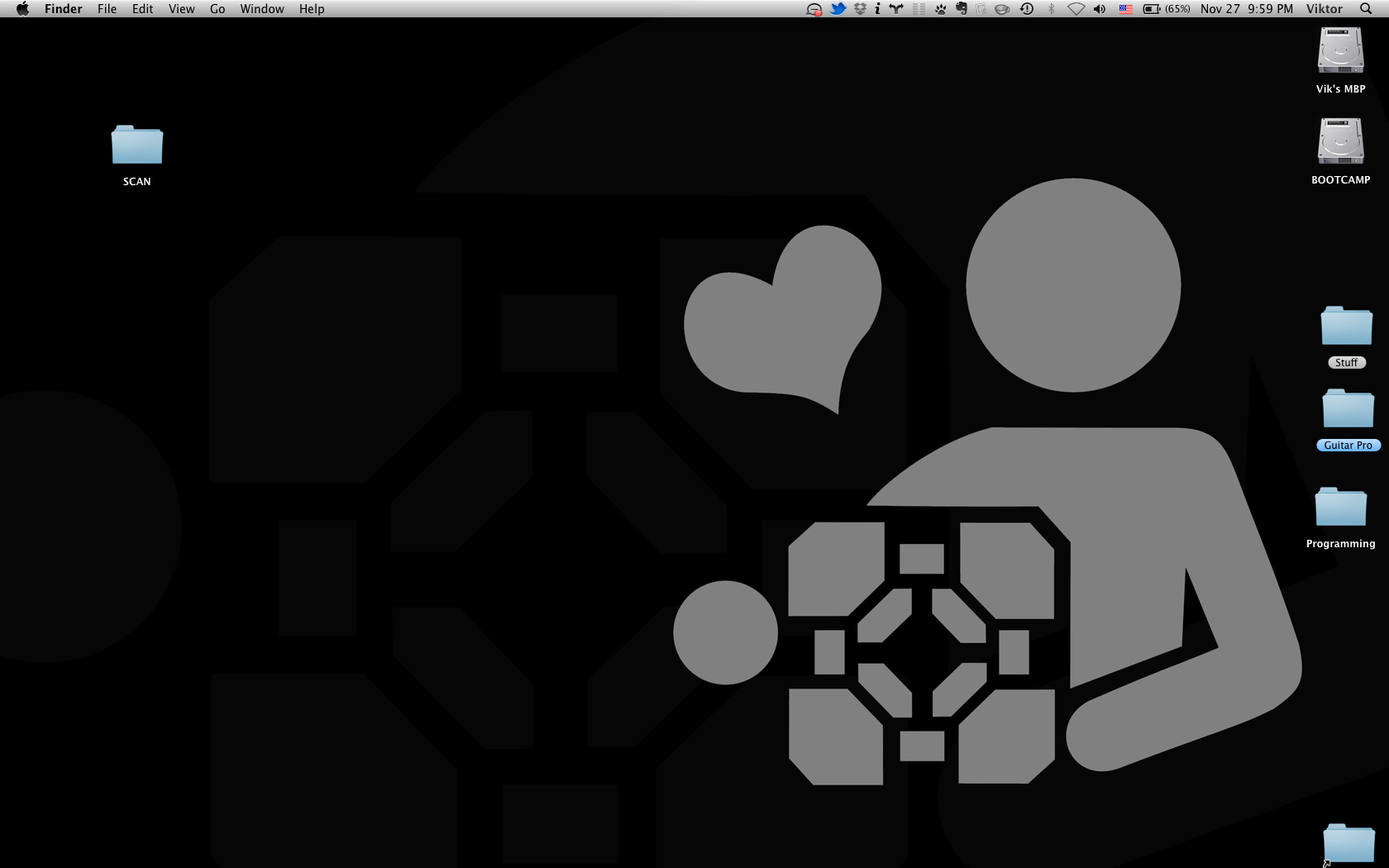Screen dimensions: 1389x868
Task: Select the Vik's MBP hard drive icon
Action: pos(1341,50)
